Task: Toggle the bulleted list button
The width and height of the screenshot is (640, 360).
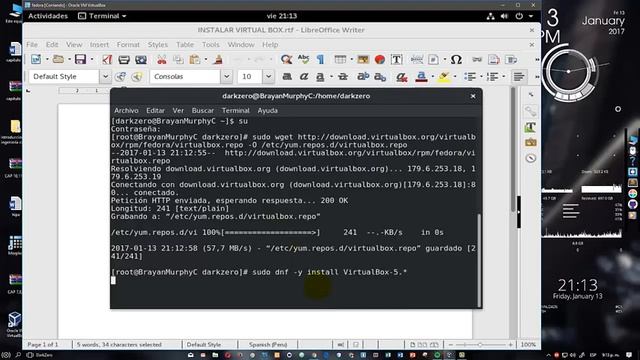Action: [470, 76]
